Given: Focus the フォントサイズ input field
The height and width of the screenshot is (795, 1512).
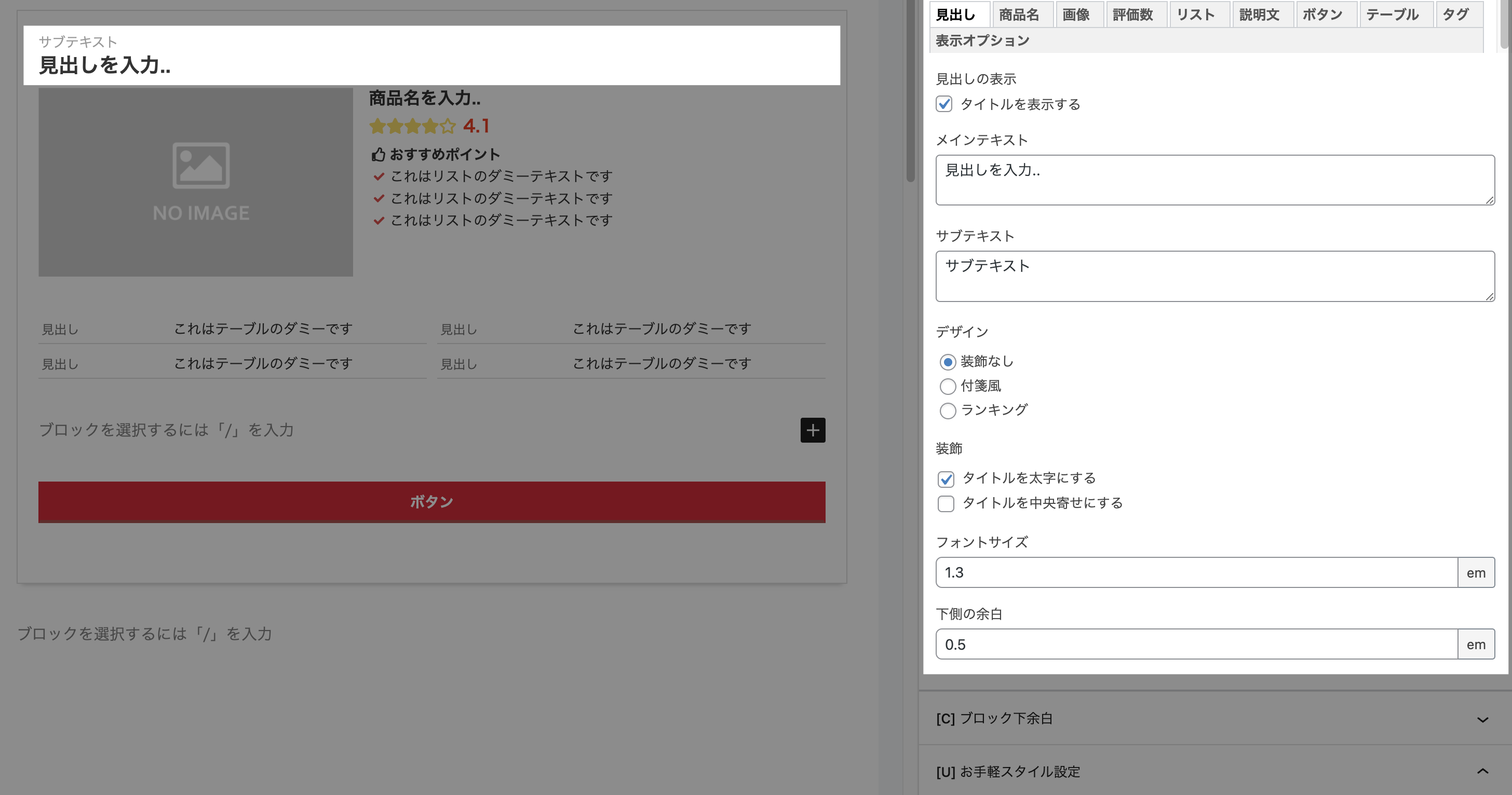Looking at the screenshot, I should 1197,572.
